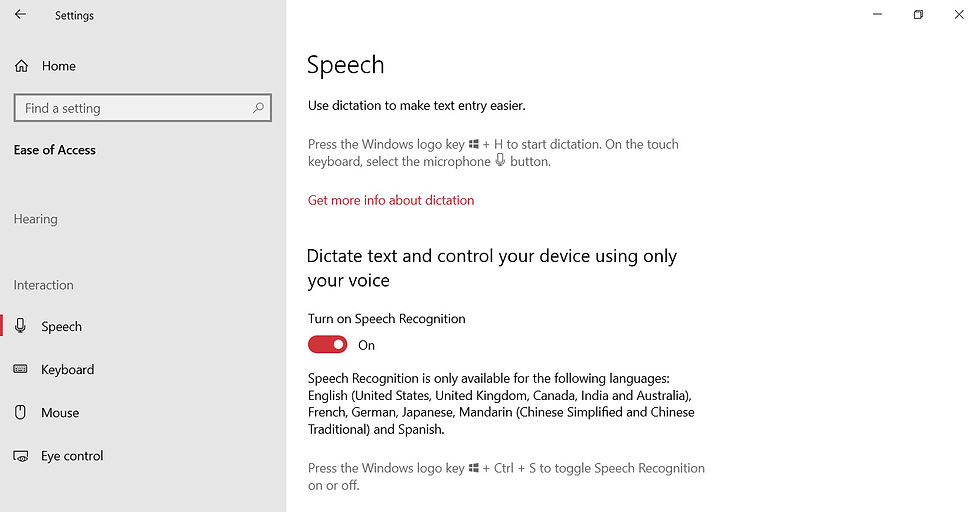The image size is (980, 512).
Task: Click the Mouse sidebar icon
Action: pos(21,412)
